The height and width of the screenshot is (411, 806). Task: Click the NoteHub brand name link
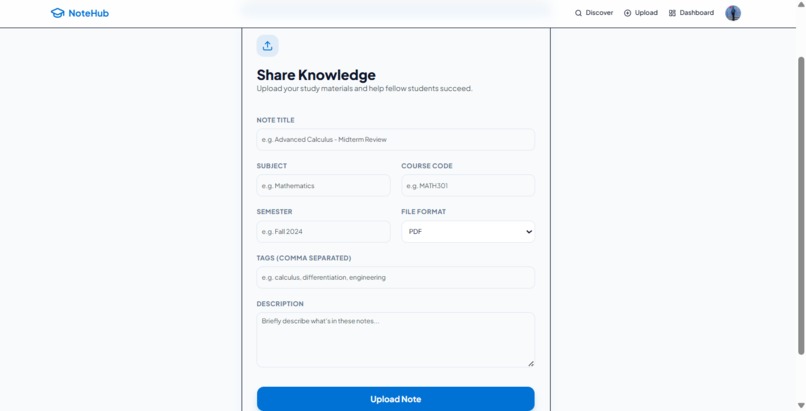tap(88, 13)
